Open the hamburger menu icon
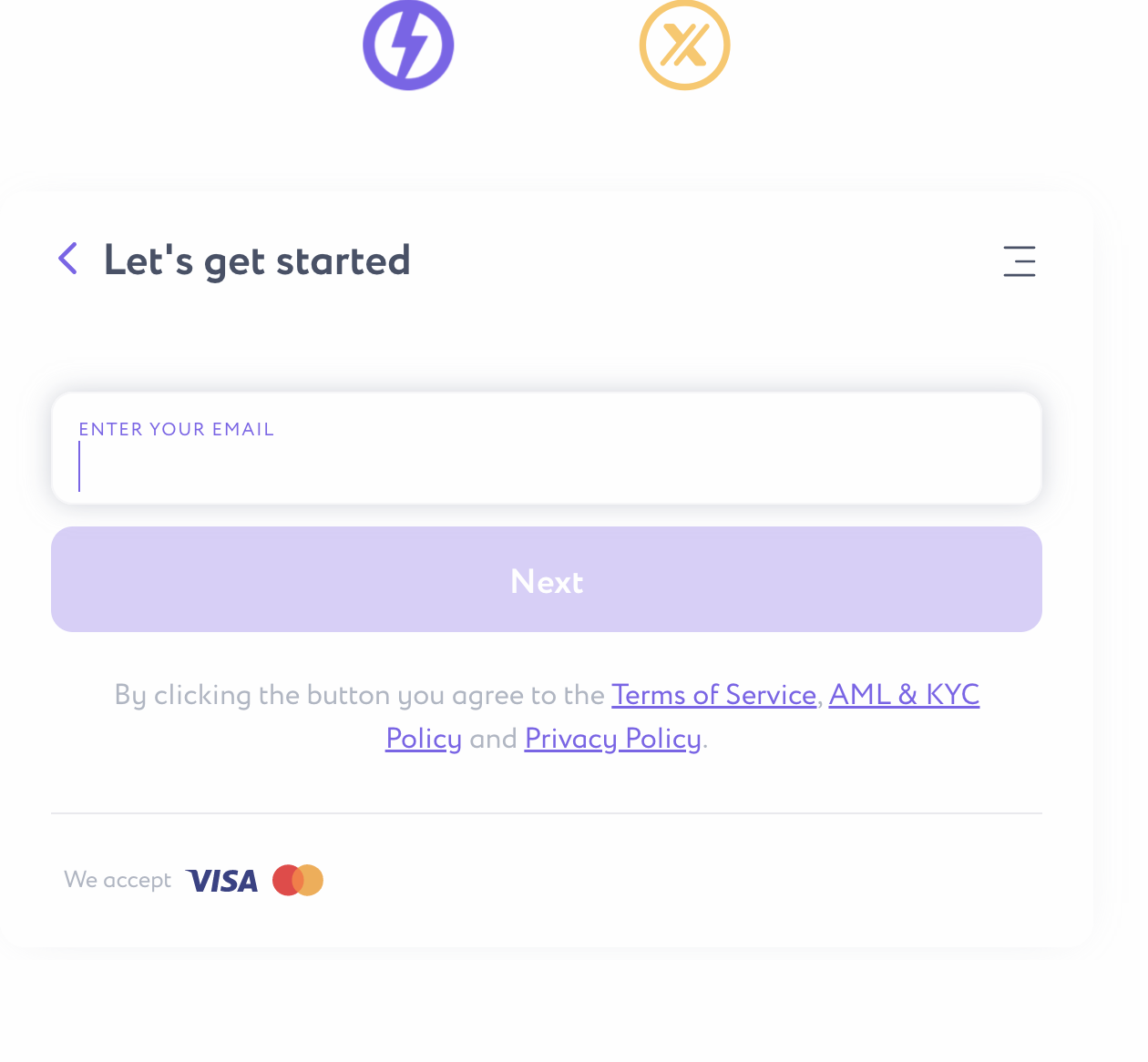The width and height of the screenshot is (1148, 1062). pos(1019,260)
